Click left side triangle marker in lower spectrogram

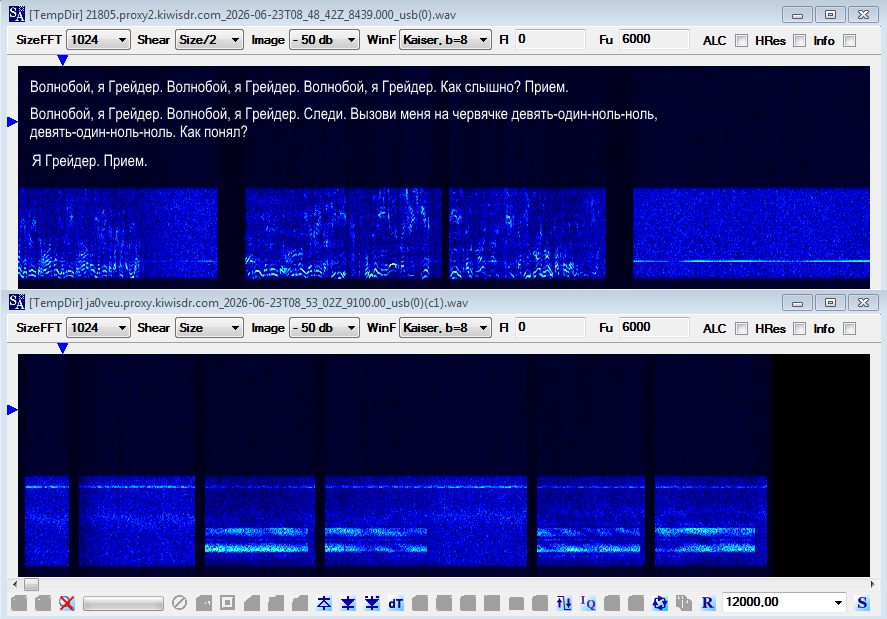(x=12, y=410)
